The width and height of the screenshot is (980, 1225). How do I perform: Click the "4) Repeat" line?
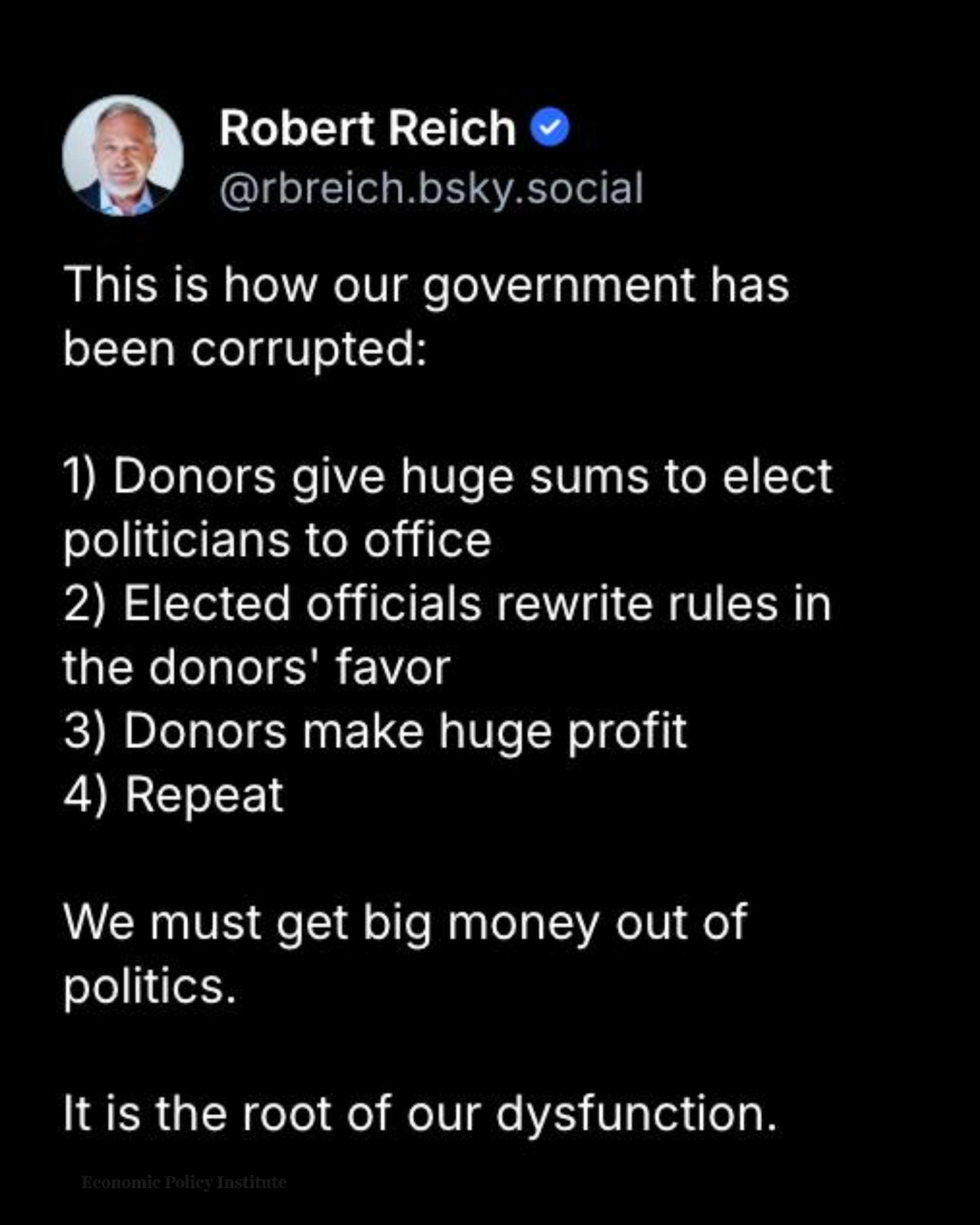click(x=174, y=795)
